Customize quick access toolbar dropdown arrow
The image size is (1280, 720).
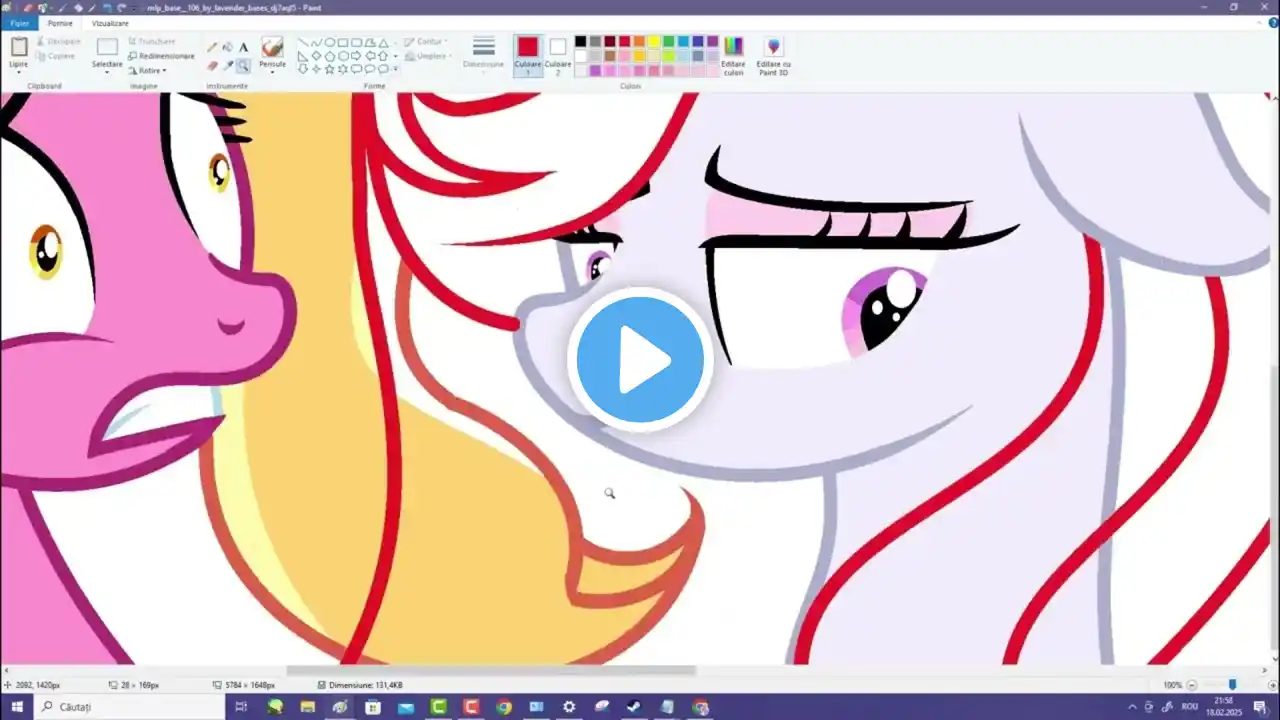(x=134, y=8)
